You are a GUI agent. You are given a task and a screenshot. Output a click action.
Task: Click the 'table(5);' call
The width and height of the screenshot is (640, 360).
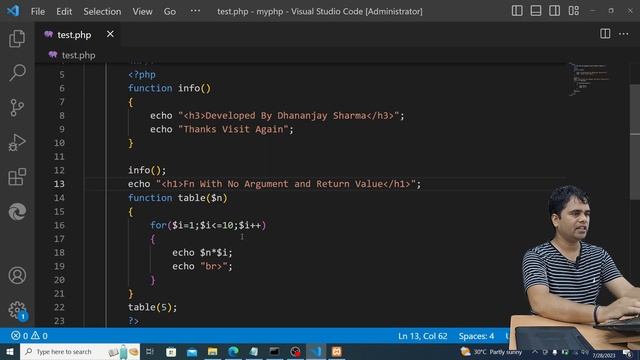click(x=153, y=307)
